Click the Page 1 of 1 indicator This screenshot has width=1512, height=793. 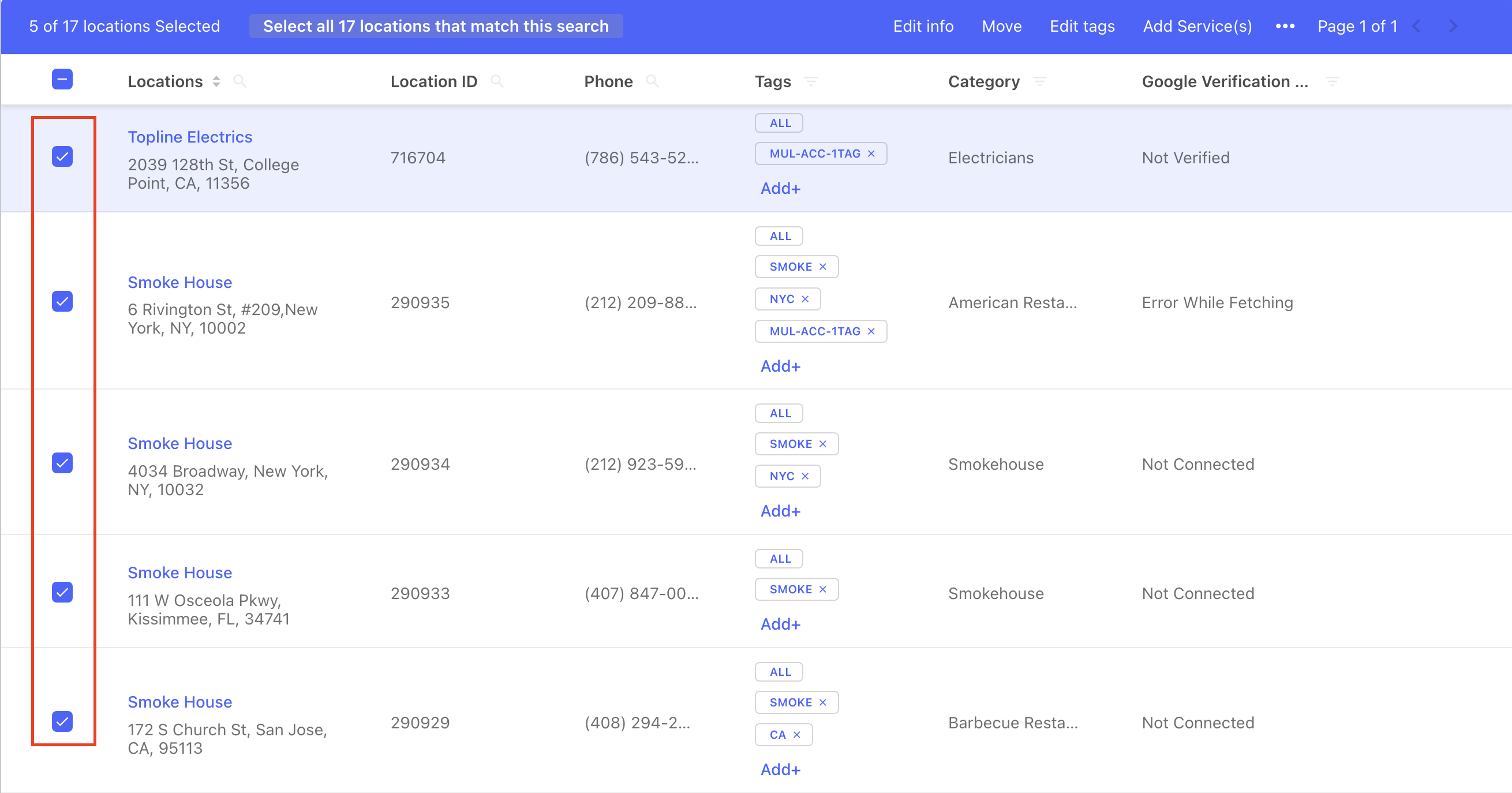tap(1357, 27)
